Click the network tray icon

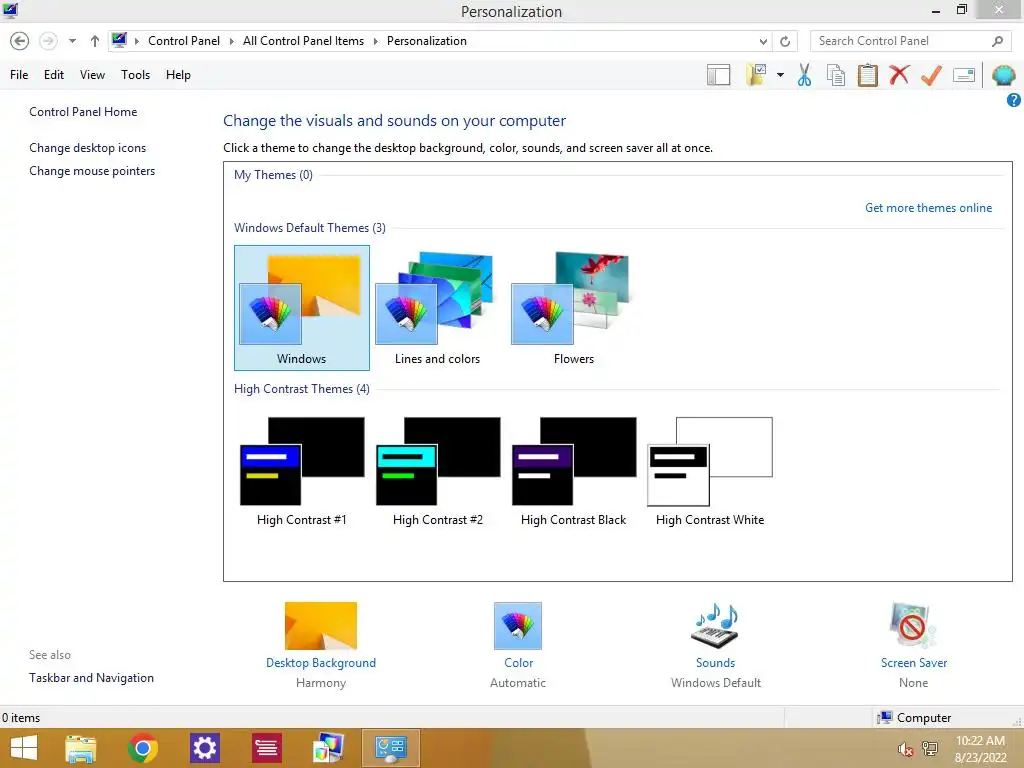pyautogui.click(x=930, y=749)
